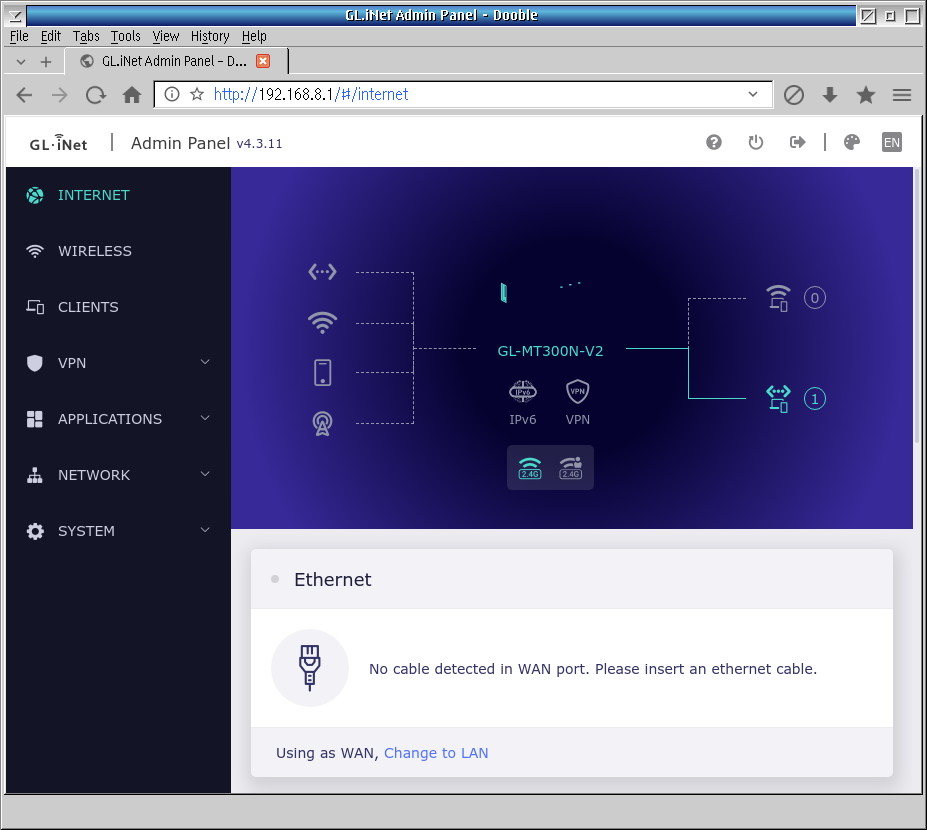927x830 pixels.
Task: Click the SYSTEM gear icon in sidebar
Action: [x=35, y=531]
